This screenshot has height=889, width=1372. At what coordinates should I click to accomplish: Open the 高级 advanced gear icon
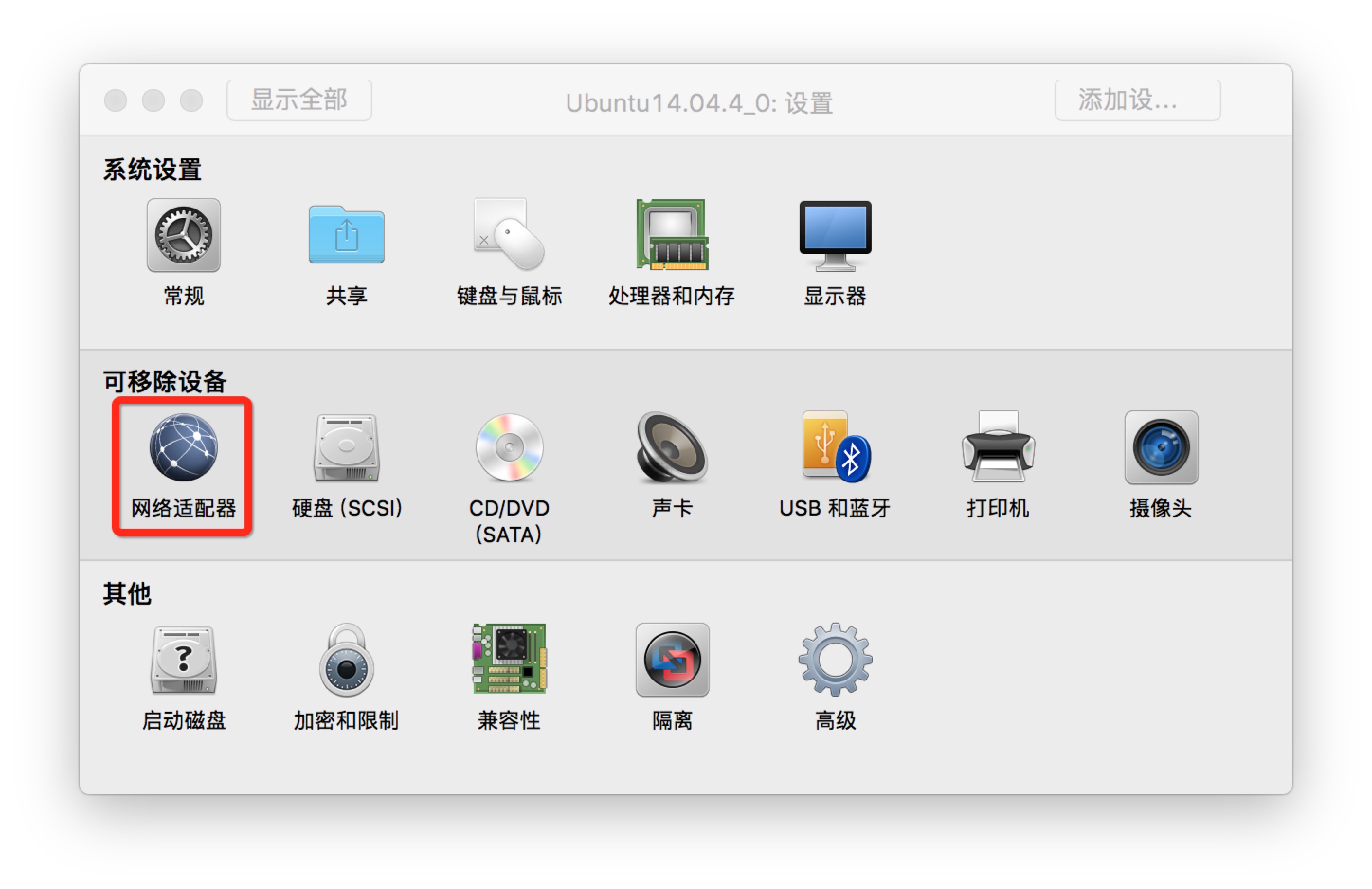(x=835, y=659)
